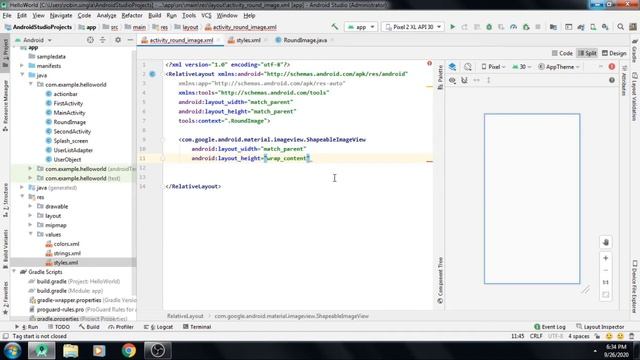Open the Android project view dropdown
Viewport: 640px width, 360px height.
pyautogui.click(x=33, y=40)
